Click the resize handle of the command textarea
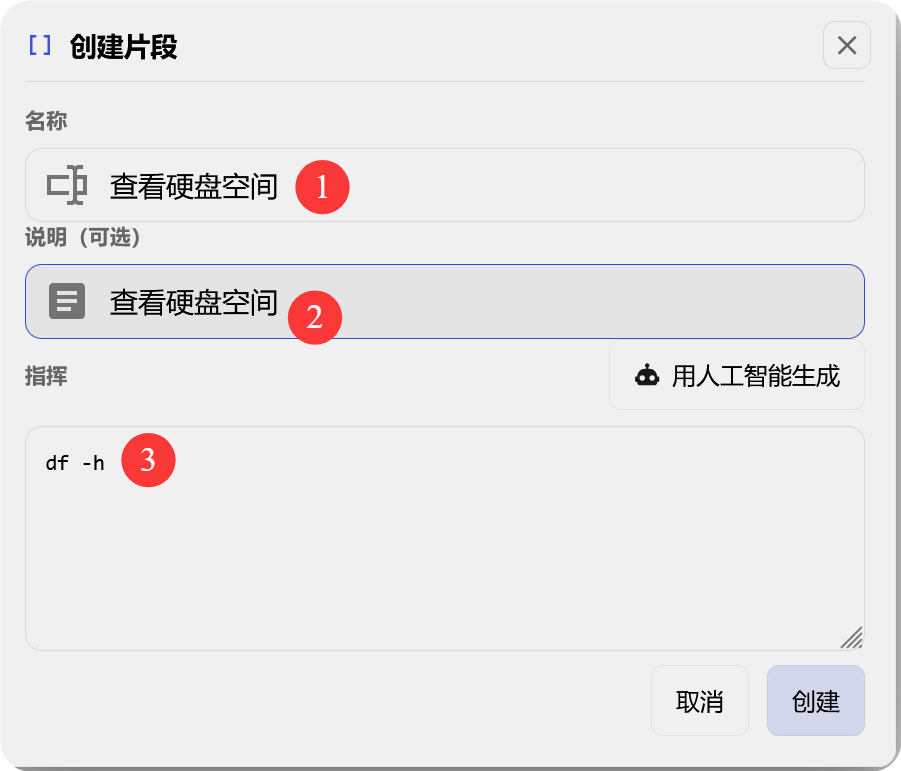This screenshot has height=771, width=901. point(852,636)
